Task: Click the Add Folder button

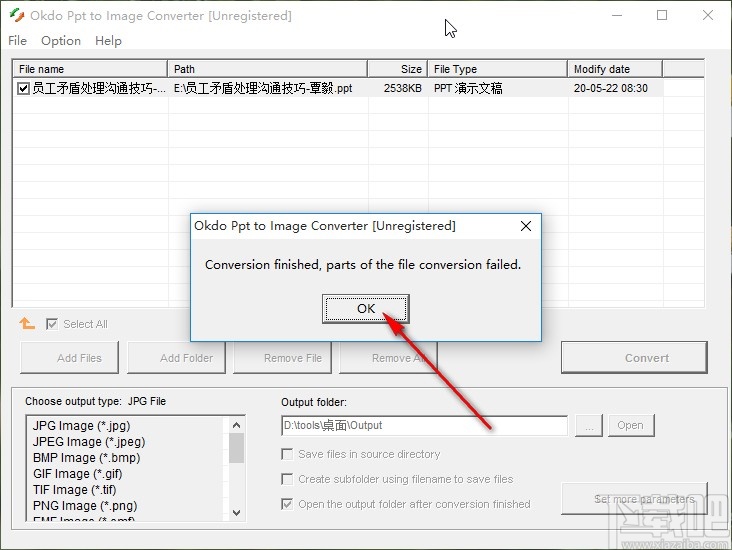Action: (176, 358)
